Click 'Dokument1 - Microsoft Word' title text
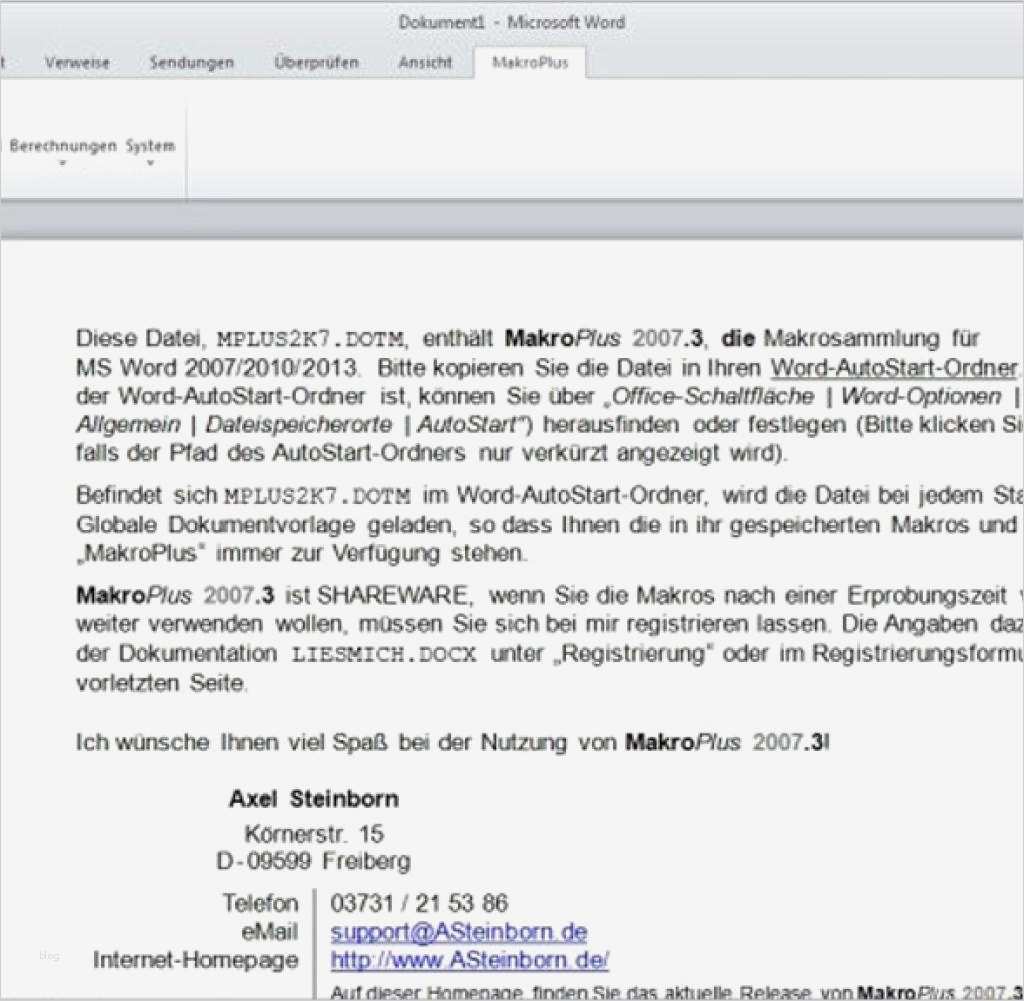This screenshot has width=1024, height=1001. click(x=512, y=22)
